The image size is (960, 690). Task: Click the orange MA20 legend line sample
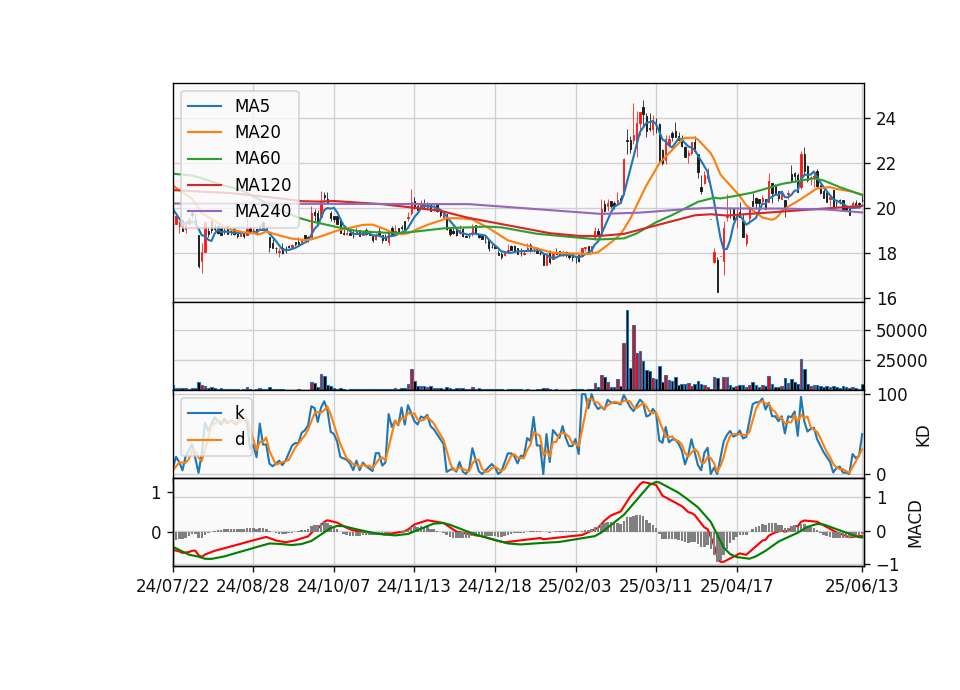click(204, 132)
